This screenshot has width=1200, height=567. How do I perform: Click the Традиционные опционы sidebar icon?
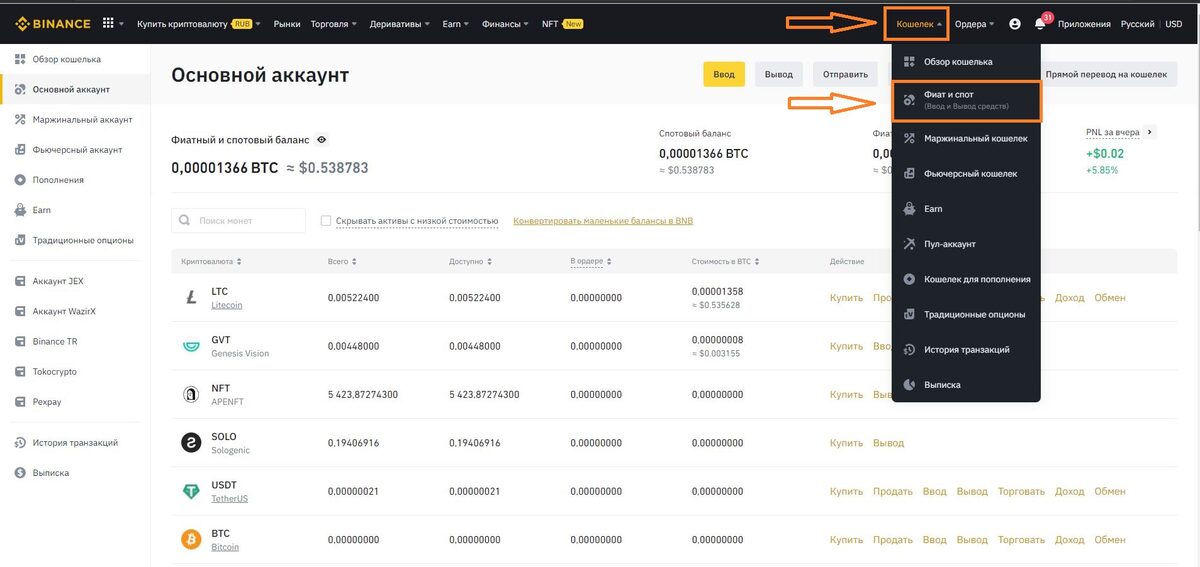(x=20, y=240)
